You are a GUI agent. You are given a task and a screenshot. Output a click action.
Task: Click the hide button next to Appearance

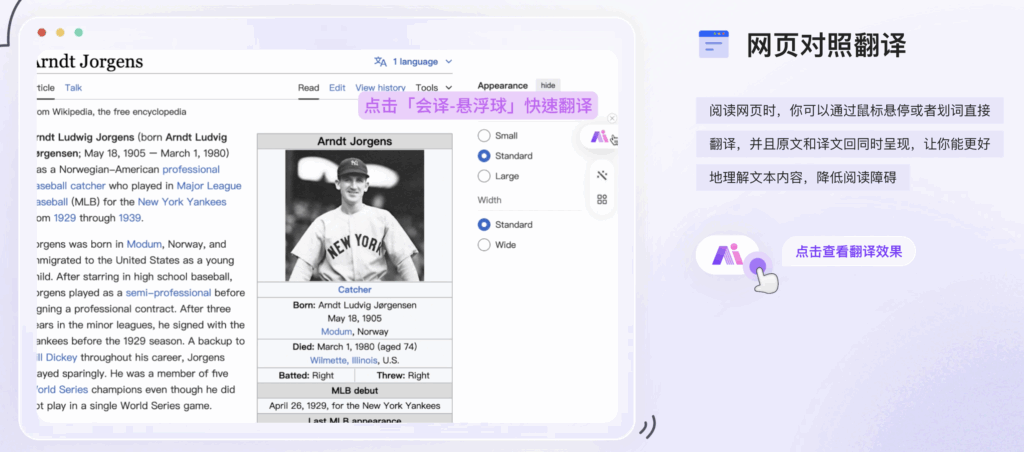548,86
